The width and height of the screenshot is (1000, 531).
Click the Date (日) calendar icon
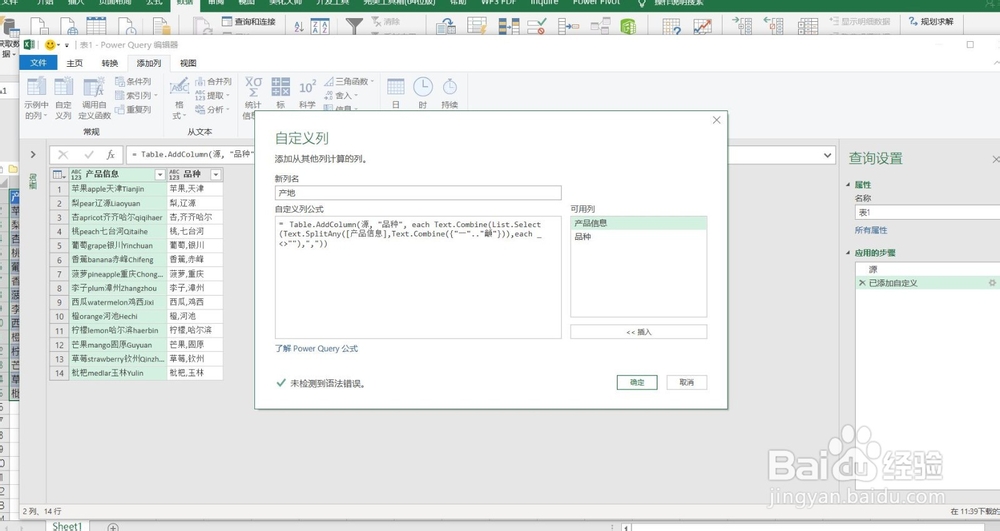[x=395, y=87]
